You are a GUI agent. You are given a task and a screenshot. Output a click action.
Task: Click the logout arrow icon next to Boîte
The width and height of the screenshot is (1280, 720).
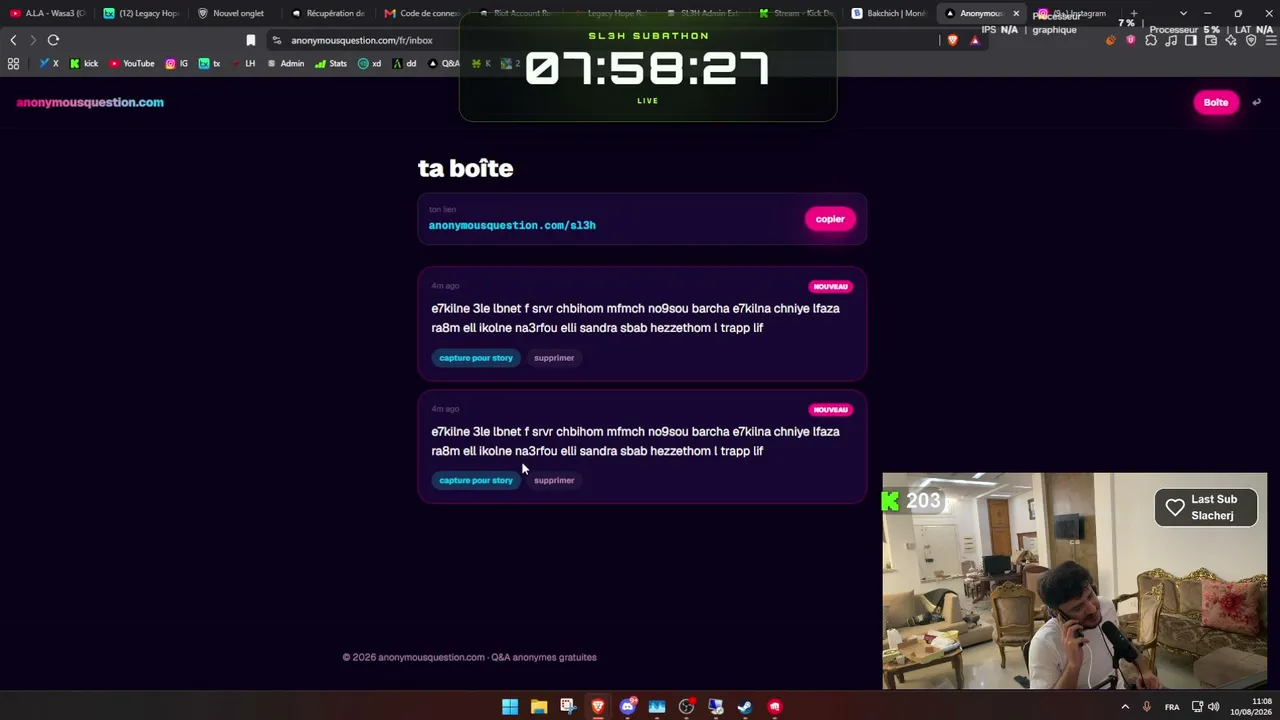1256,102
